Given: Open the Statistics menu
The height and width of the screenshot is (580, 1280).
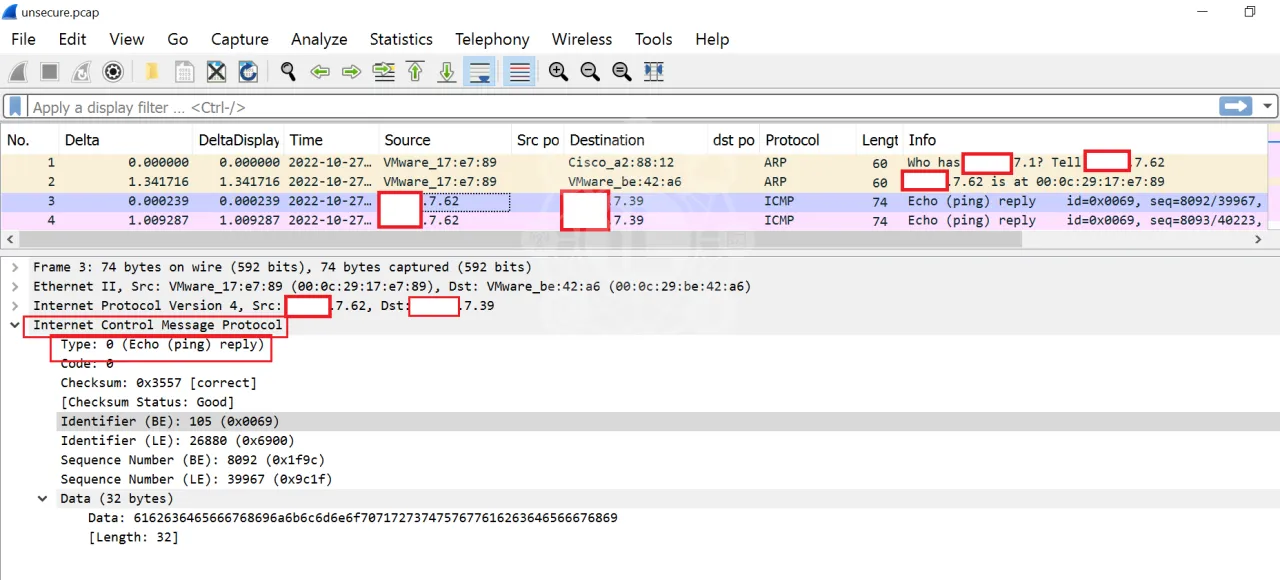Looking at the screenshot, I should pyautogui.click(x=401, y=39).
